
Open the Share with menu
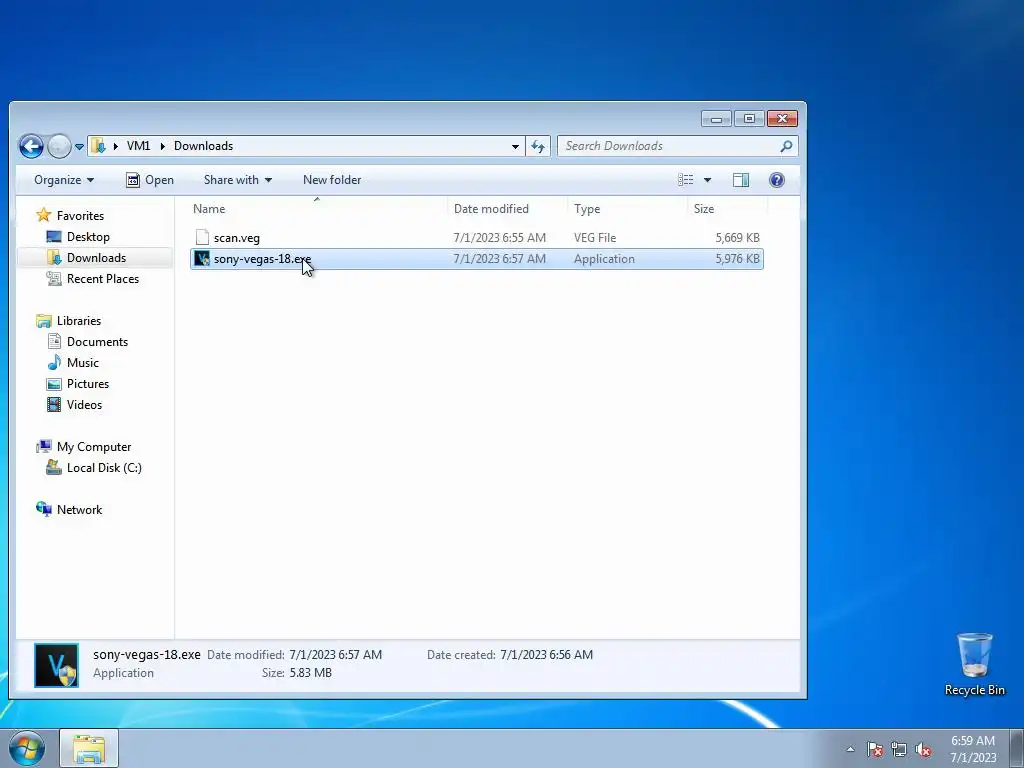pyautogui.click(x=238, y=180)
